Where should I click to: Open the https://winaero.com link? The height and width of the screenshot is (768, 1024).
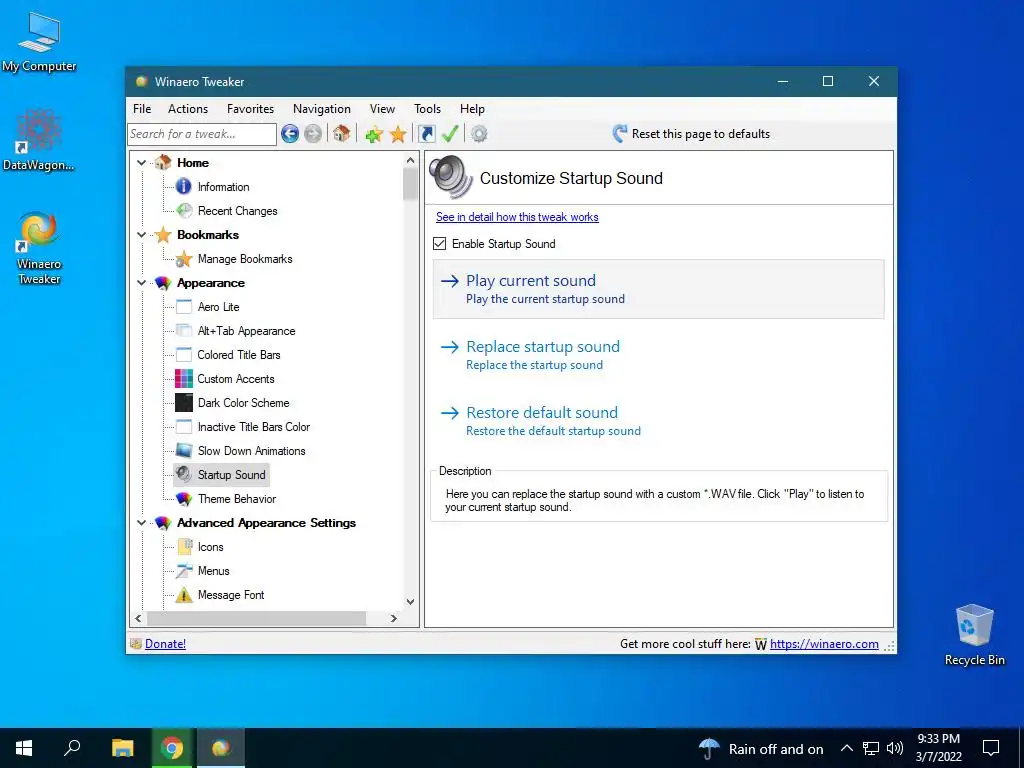tap(824, 644)
